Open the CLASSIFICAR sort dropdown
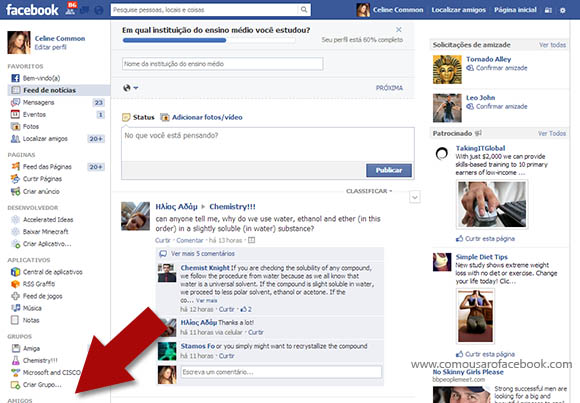This screenshot has width=580, height=403. coord(369,191)
